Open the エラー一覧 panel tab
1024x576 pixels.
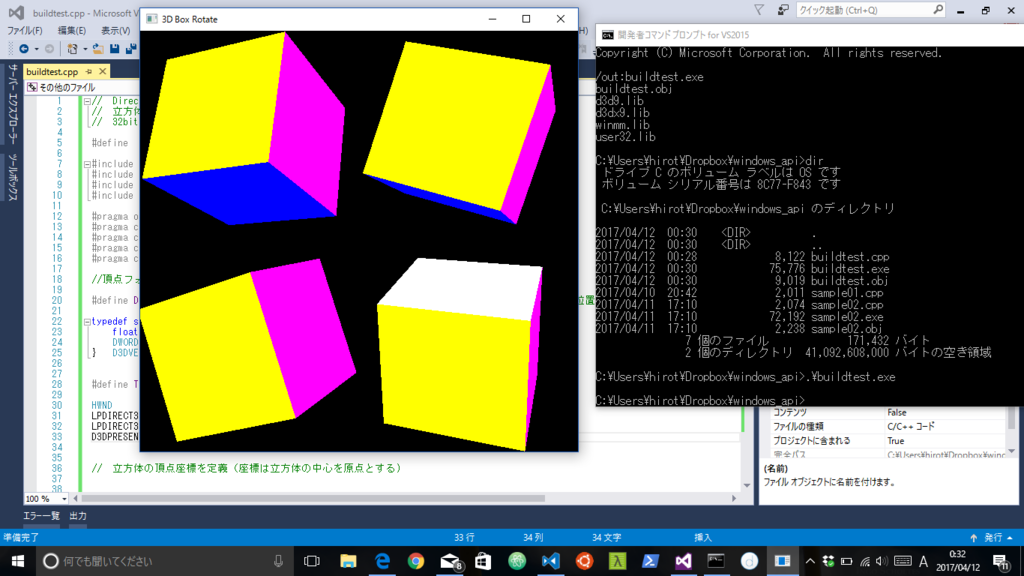41,516
